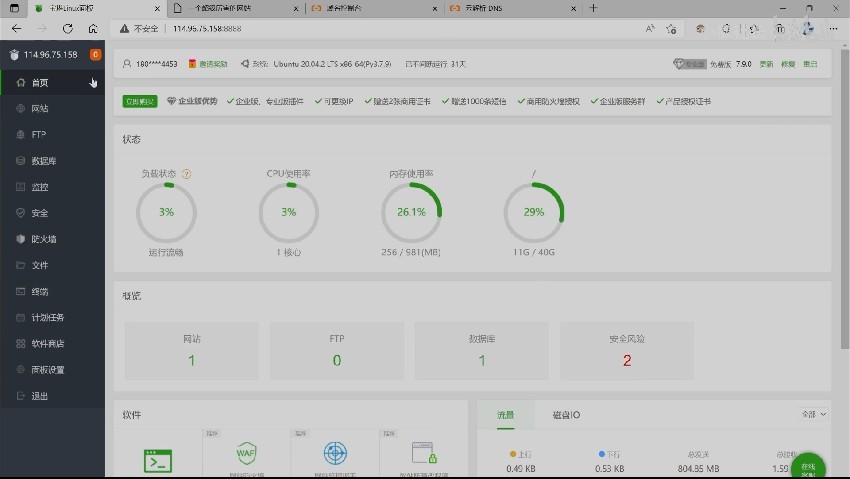Open the 数据库 database sidebar item
This screenshot has height=479, width=850.
[53, 161]
